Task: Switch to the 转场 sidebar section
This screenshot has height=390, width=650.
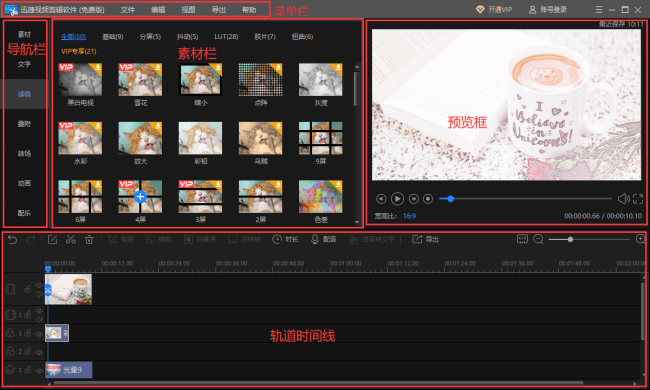Action: click(24, 154)
